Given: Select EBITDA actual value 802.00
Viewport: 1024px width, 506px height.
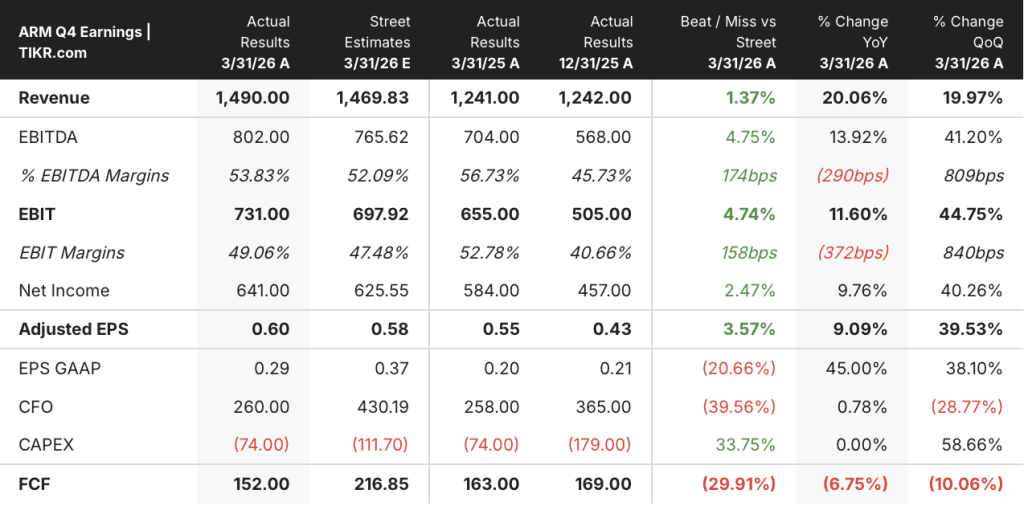Looking at the screenshot, I should click(x=261, y=138).
